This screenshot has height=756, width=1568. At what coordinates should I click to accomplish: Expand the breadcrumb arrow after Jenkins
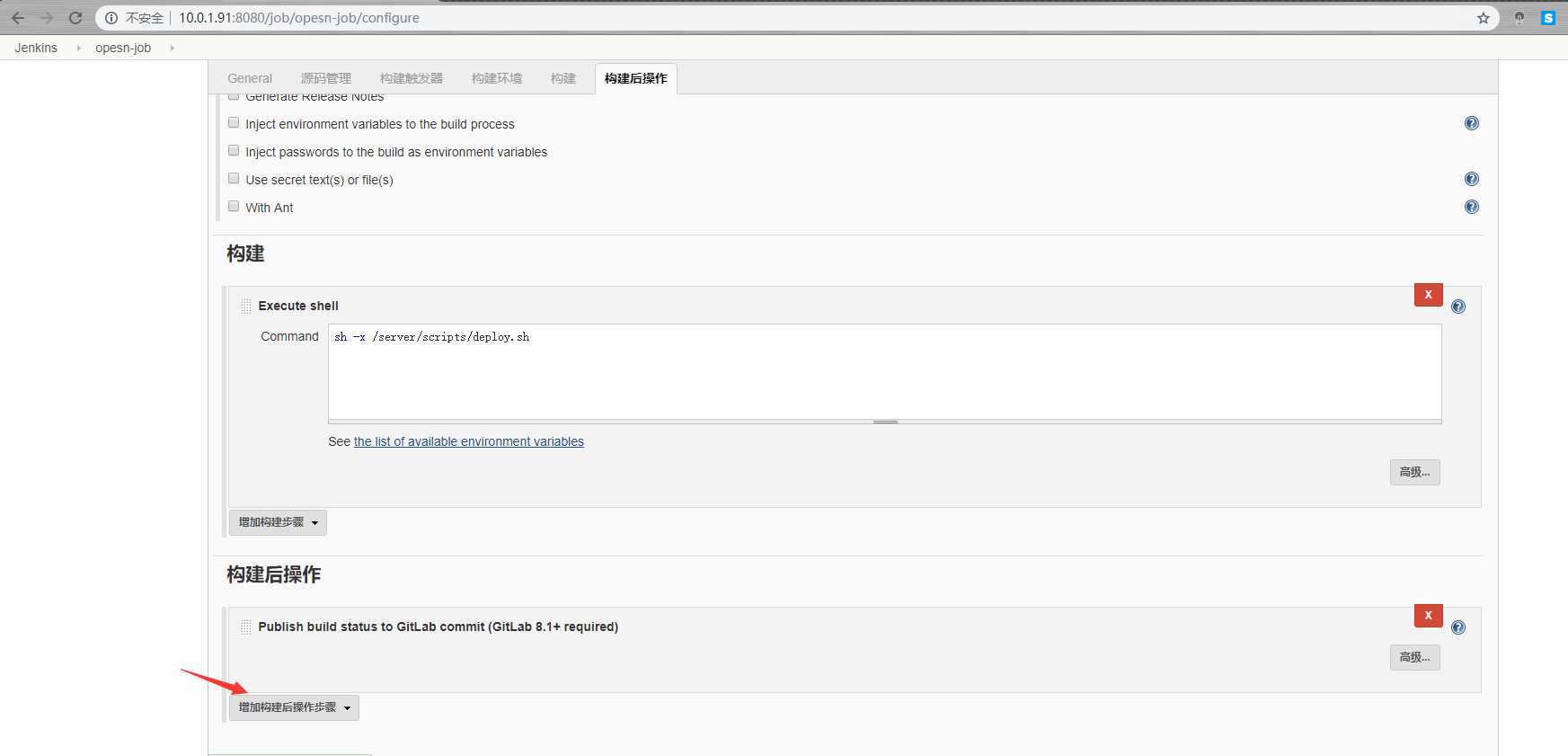click(x=78, y=48)
